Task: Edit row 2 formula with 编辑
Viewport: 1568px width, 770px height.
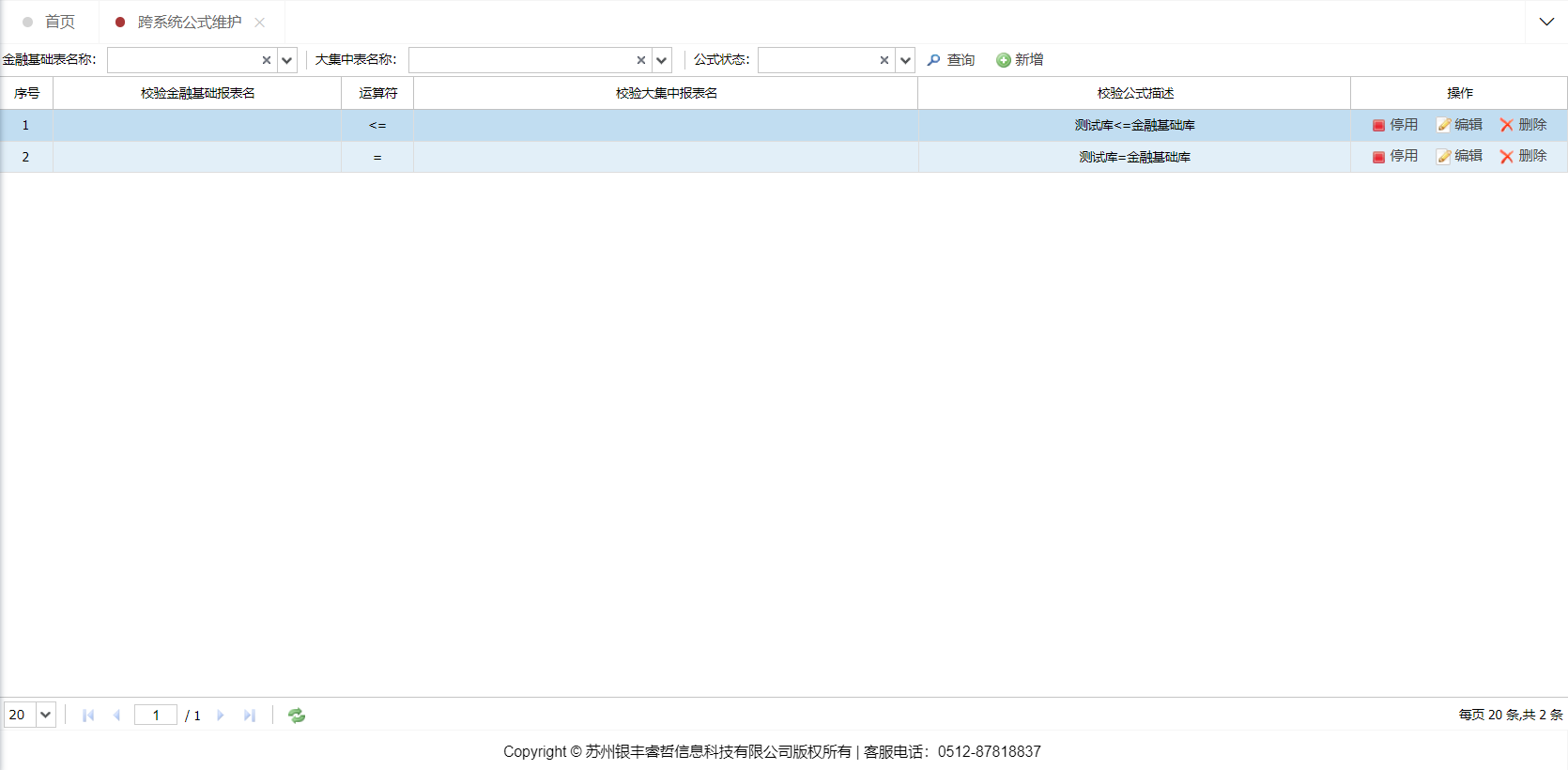Action: coord(1460,156)
